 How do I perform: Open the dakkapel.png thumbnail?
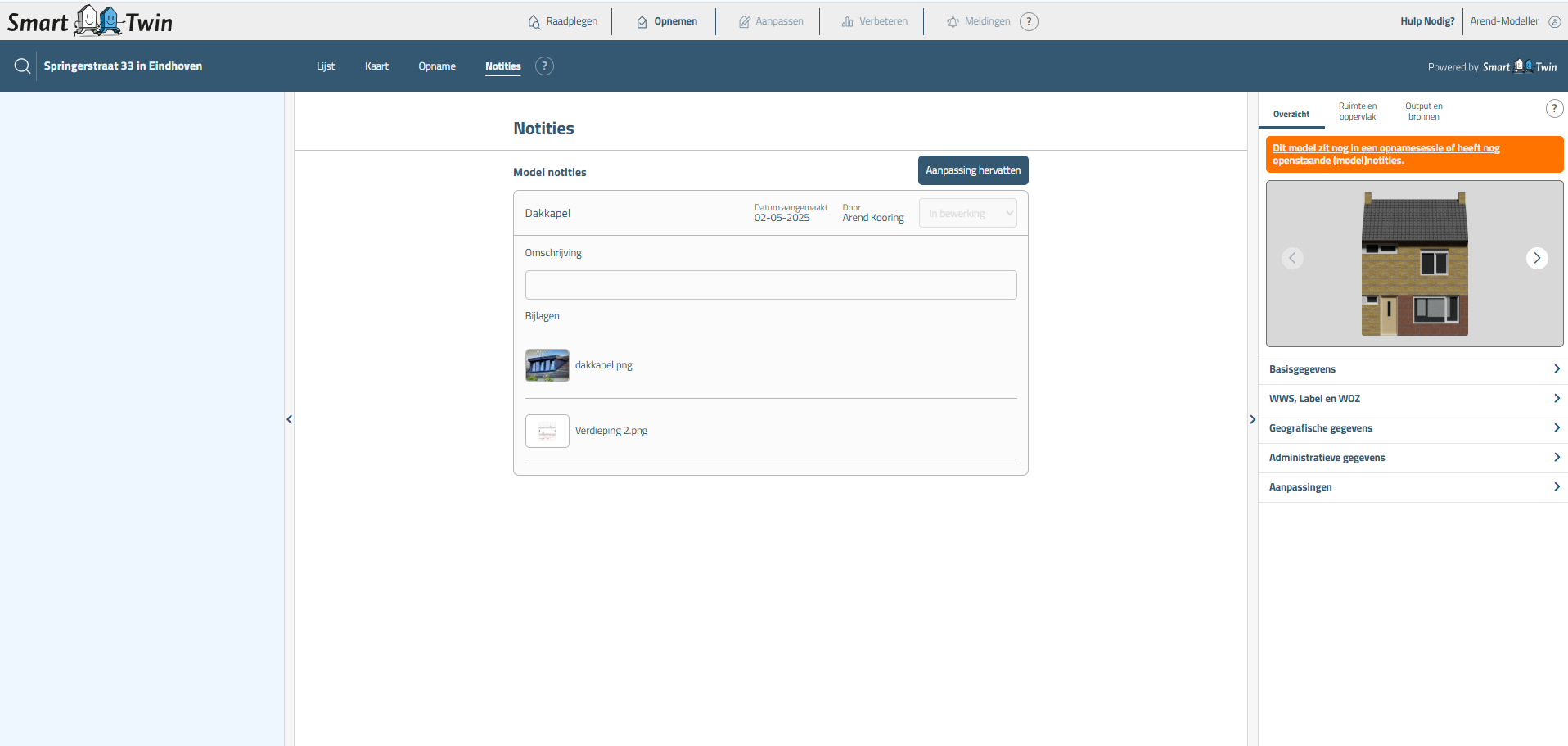pos(547,365)
